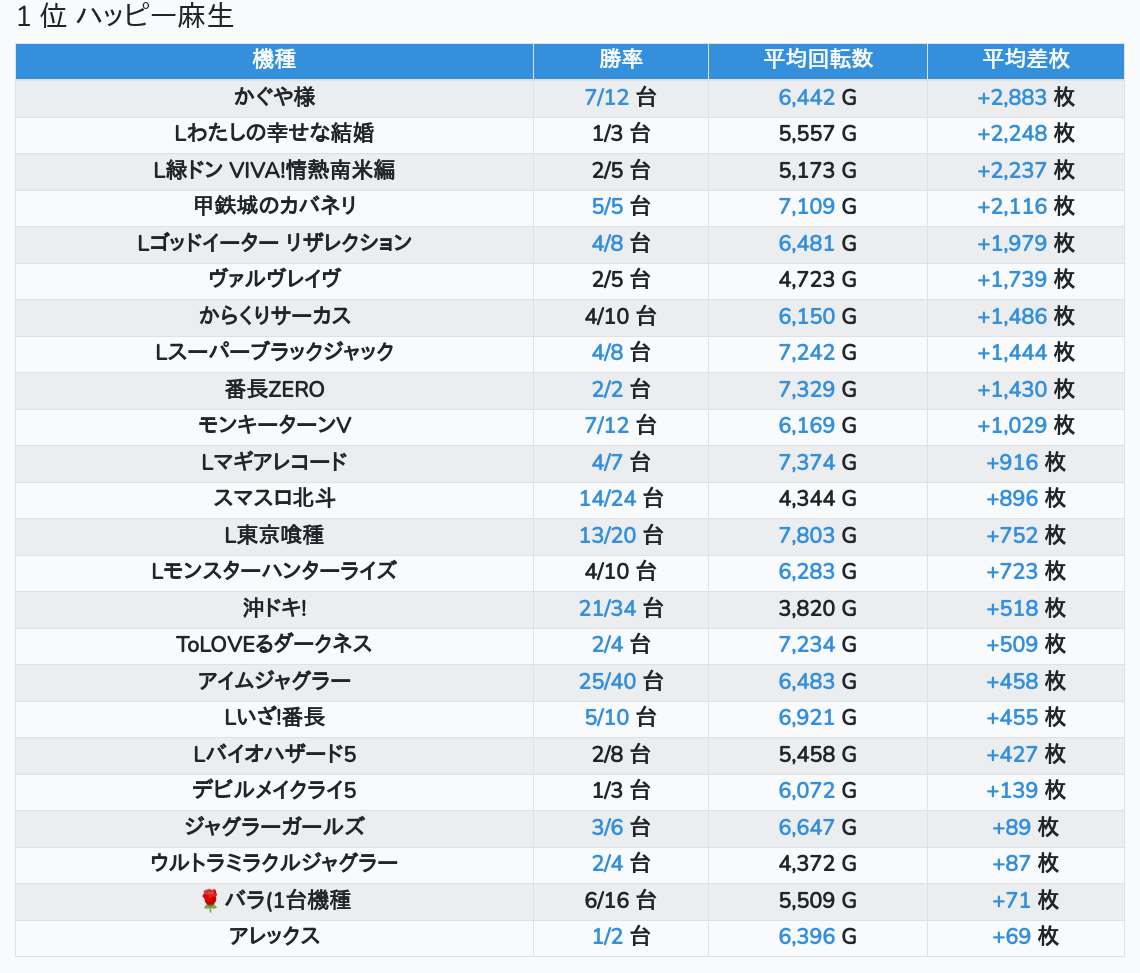This screenshot has height=973, width=1140.
Task: Click the 6,396 G average spins value
Action: pos(818,937)
